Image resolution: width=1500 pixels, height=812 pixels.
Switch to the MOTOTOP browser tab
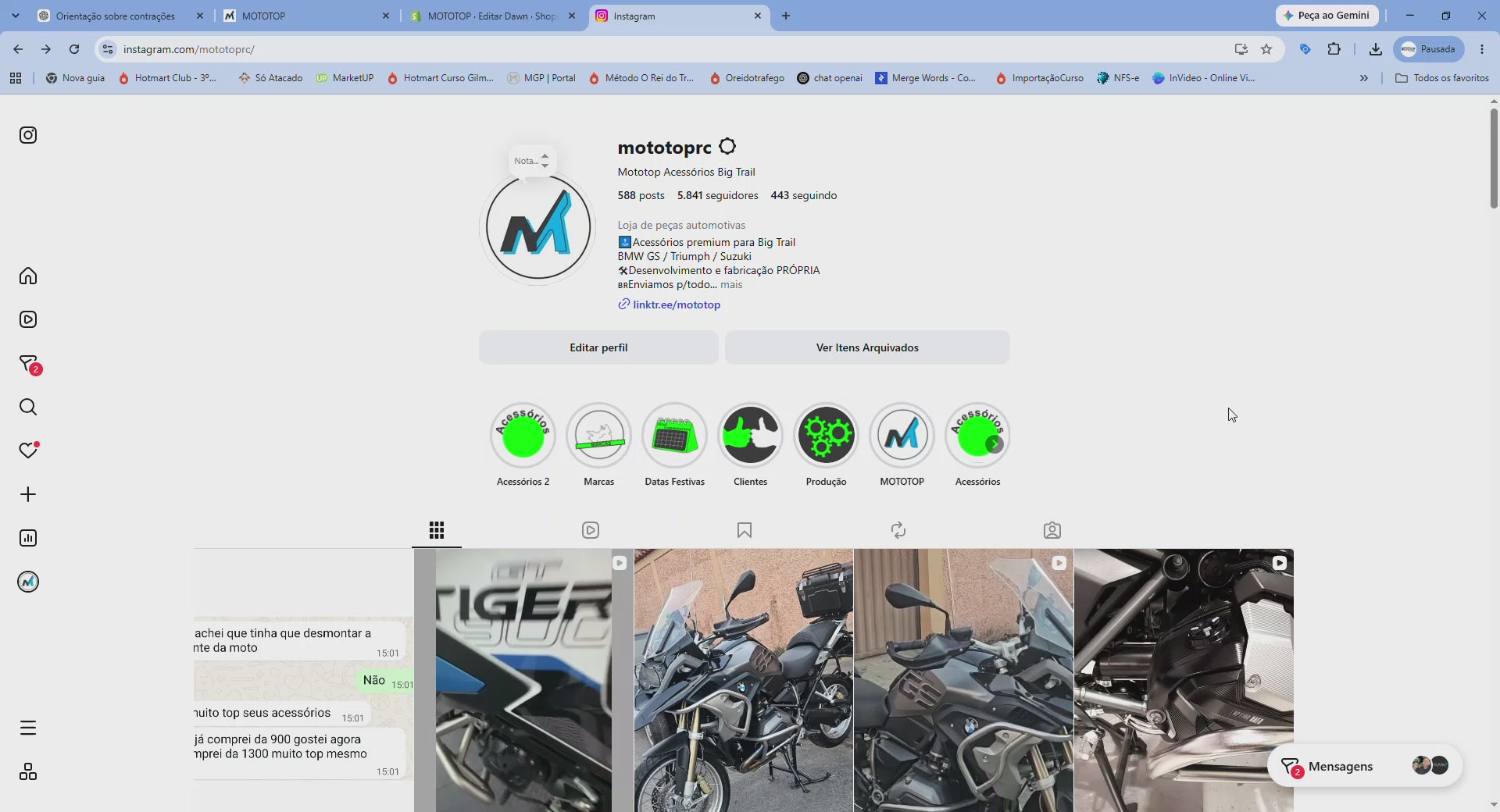point(306,16)
